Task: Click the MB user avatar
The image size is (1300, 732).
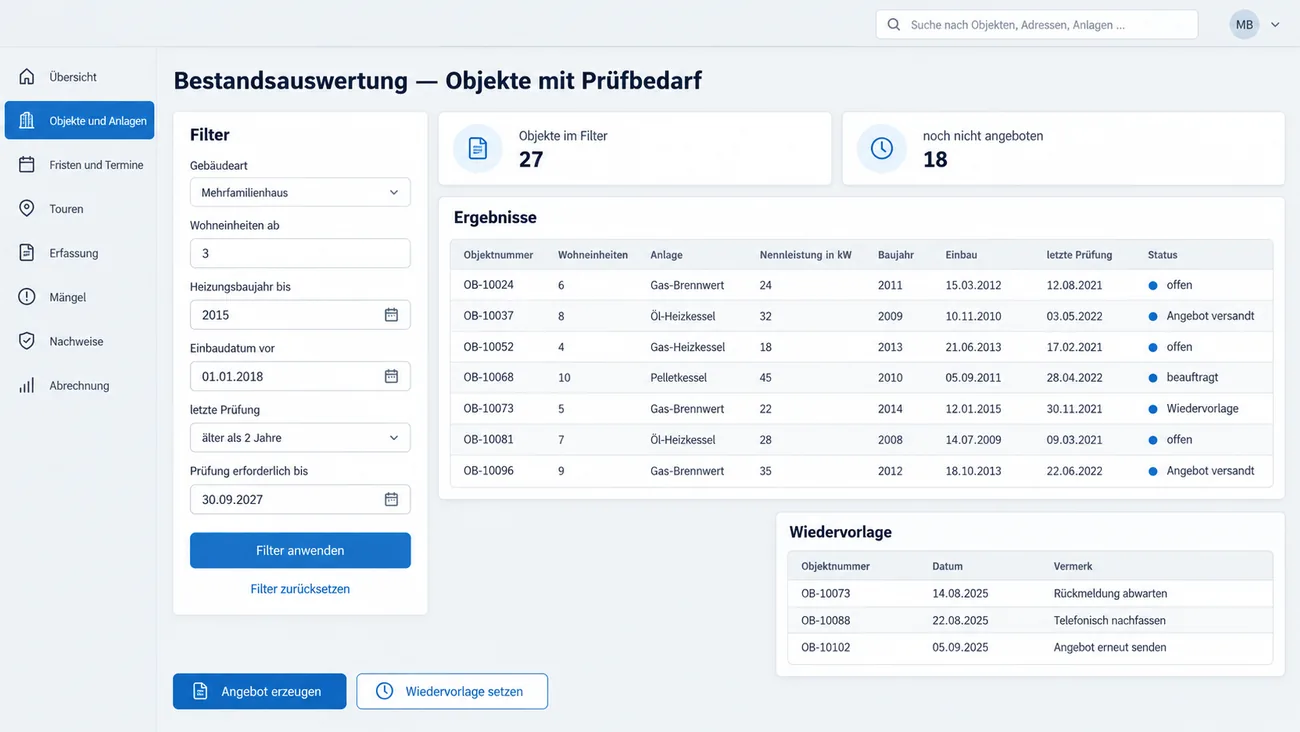Action: [1244, 25]
